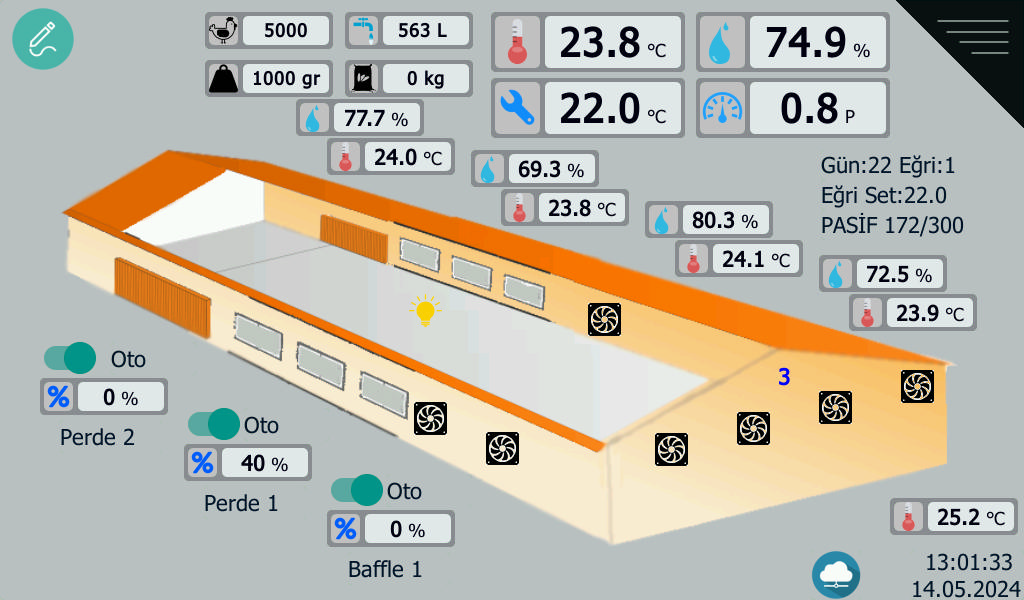Toggle Perde 1 Oto switch
1024x600 pixels.
tap(214, 424)
